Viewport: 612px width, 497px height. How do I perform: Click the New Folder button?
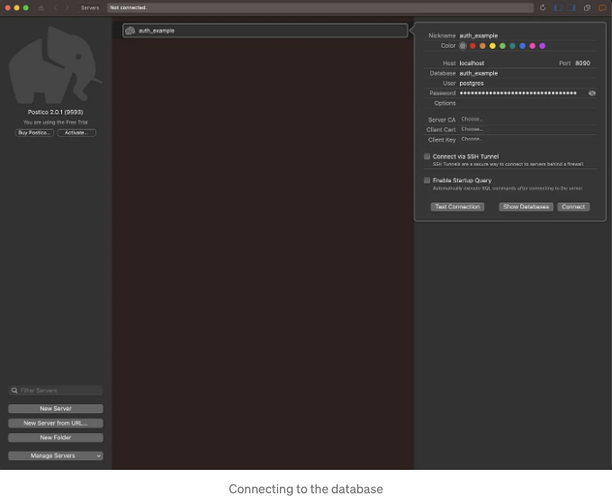(x=56, y=438)
